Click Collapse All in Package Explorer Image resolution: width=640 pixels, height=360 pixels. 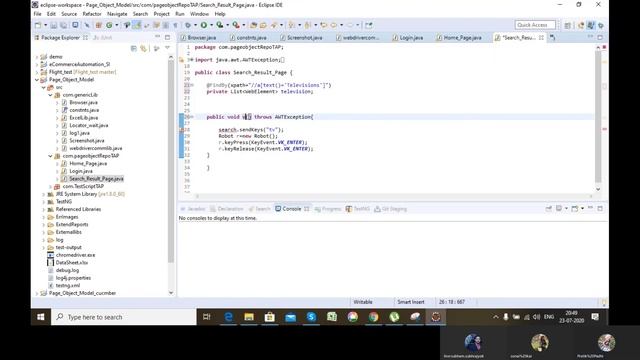click(133, 49)
